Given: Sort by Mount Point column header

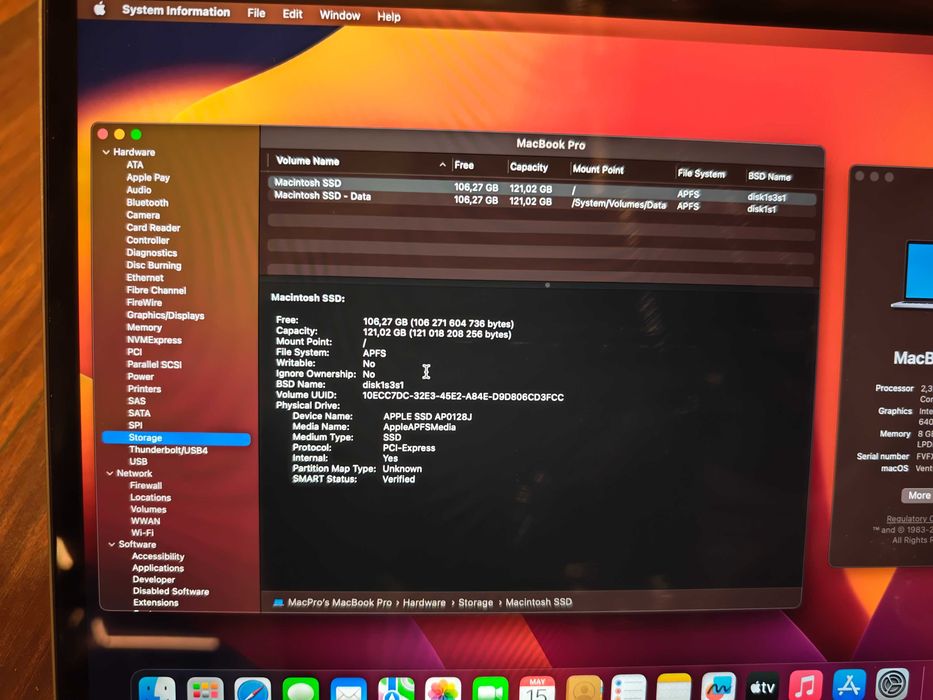Looking at the screenshot, I should [598, 170].
